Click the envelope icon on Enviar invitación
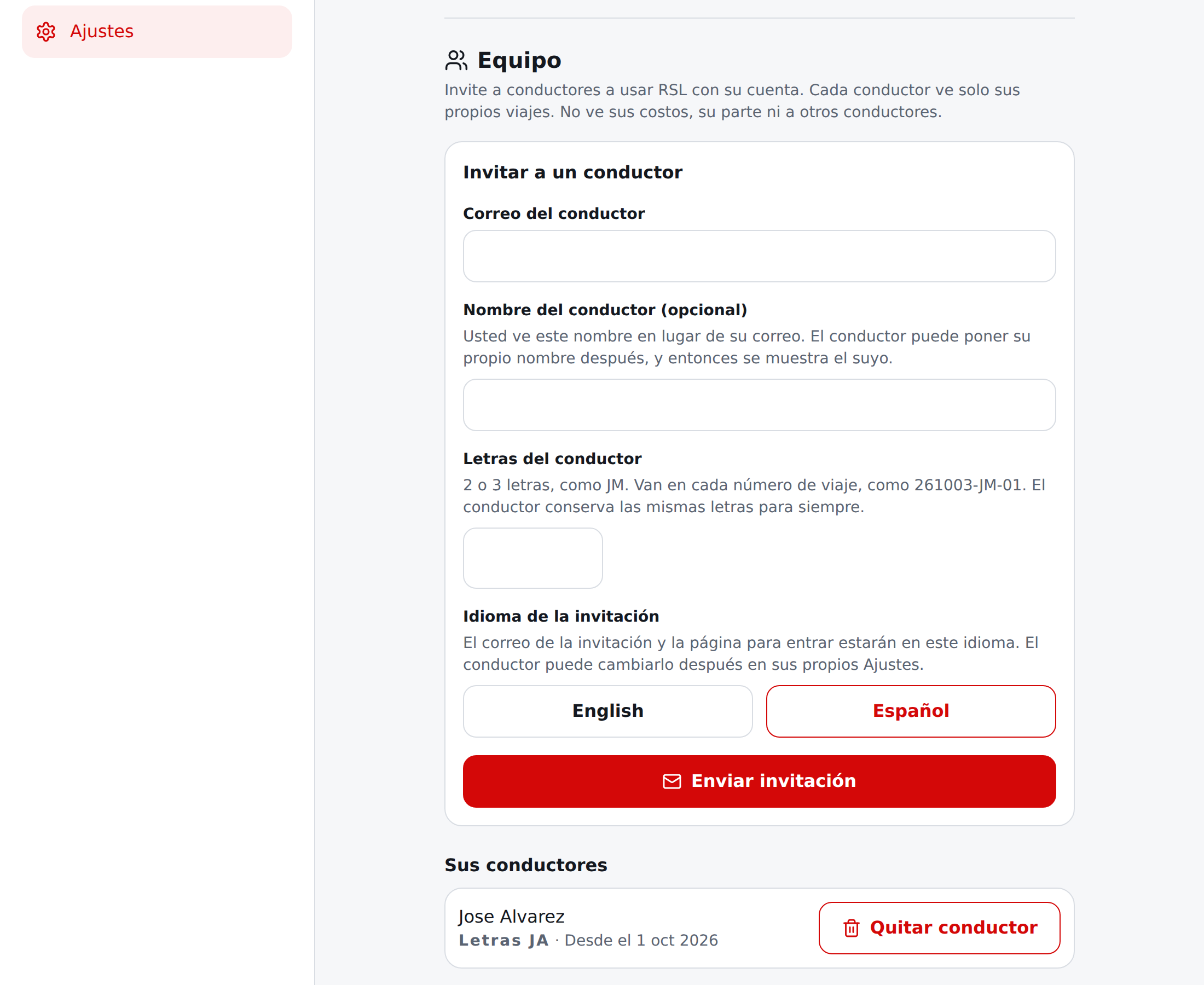This screenshot has width=1204, height=985. 672,781
